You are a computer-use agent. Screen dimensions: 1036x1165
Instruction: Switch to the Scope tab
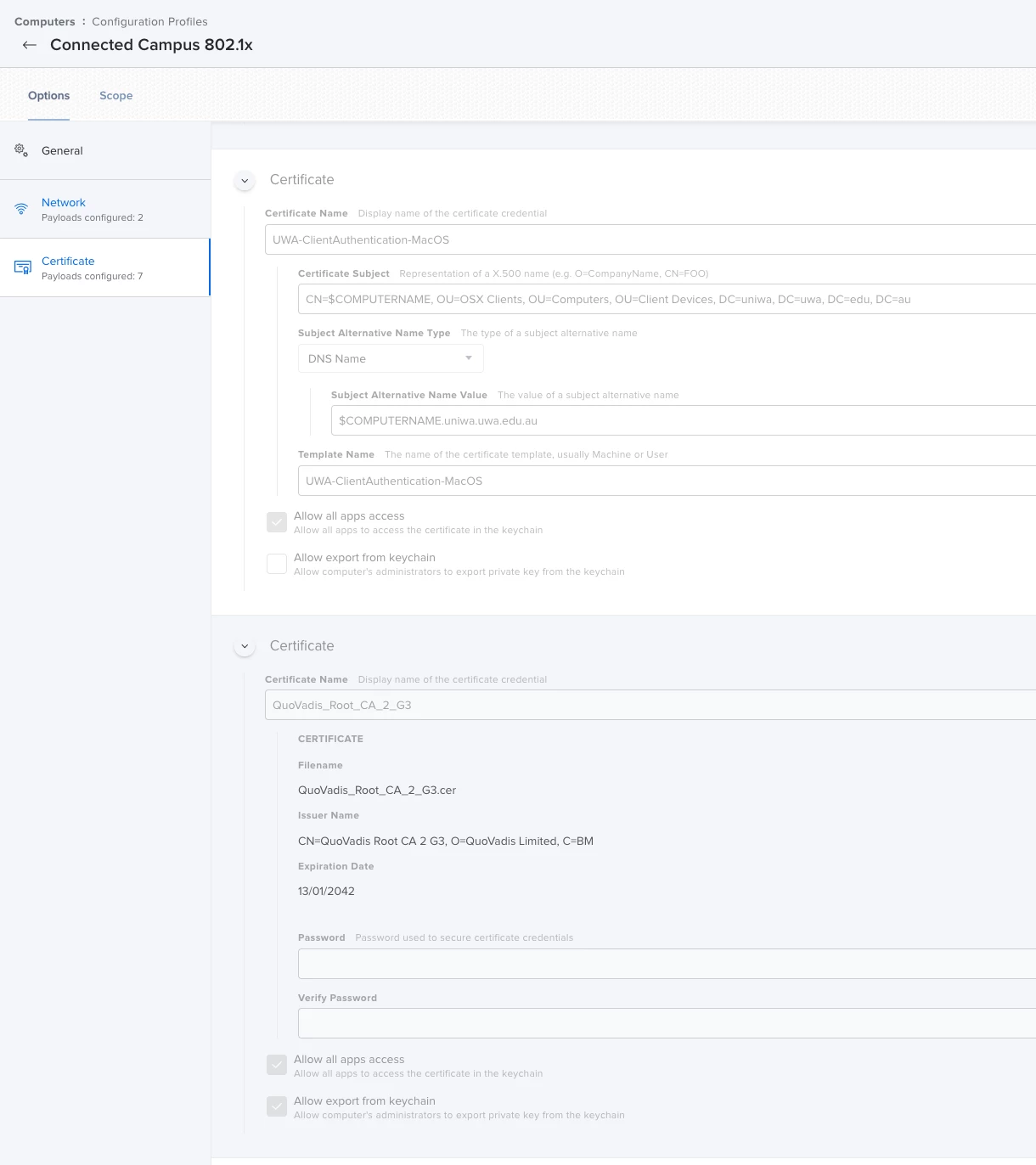click(116, 95)
